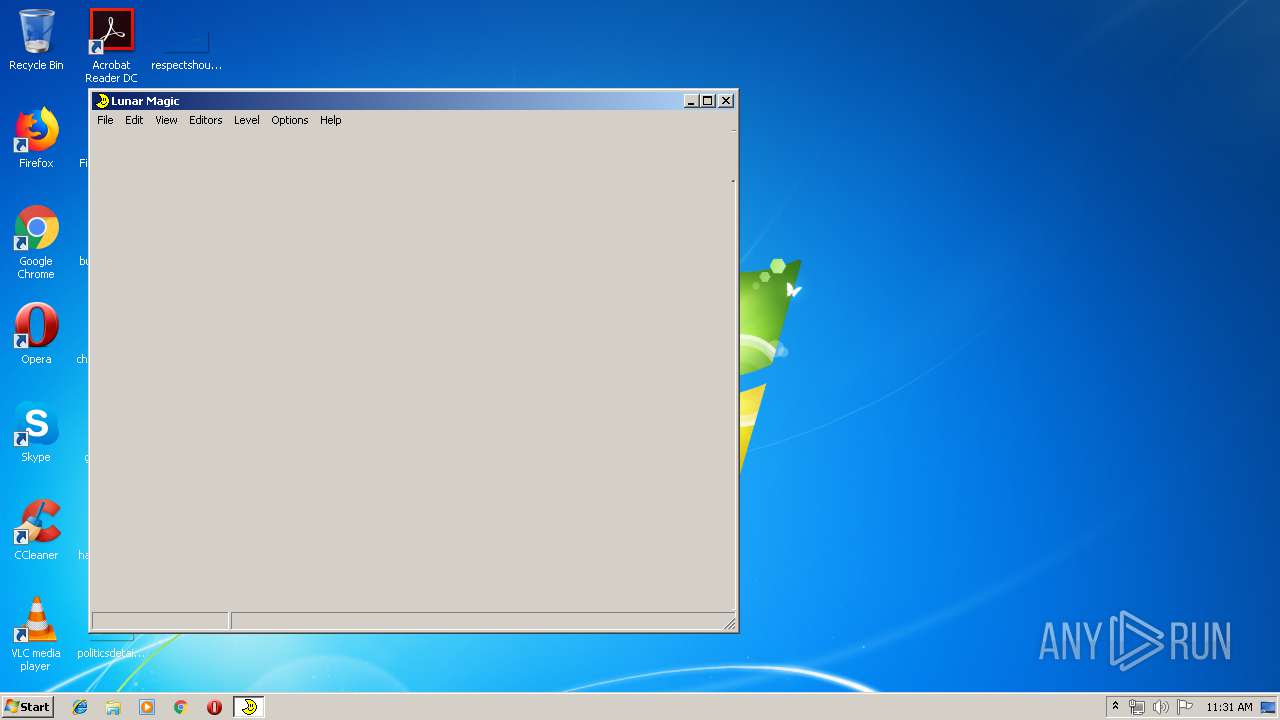Open the File menu in Lunar Magic
1280x720 pixels.
coord(105,120)
